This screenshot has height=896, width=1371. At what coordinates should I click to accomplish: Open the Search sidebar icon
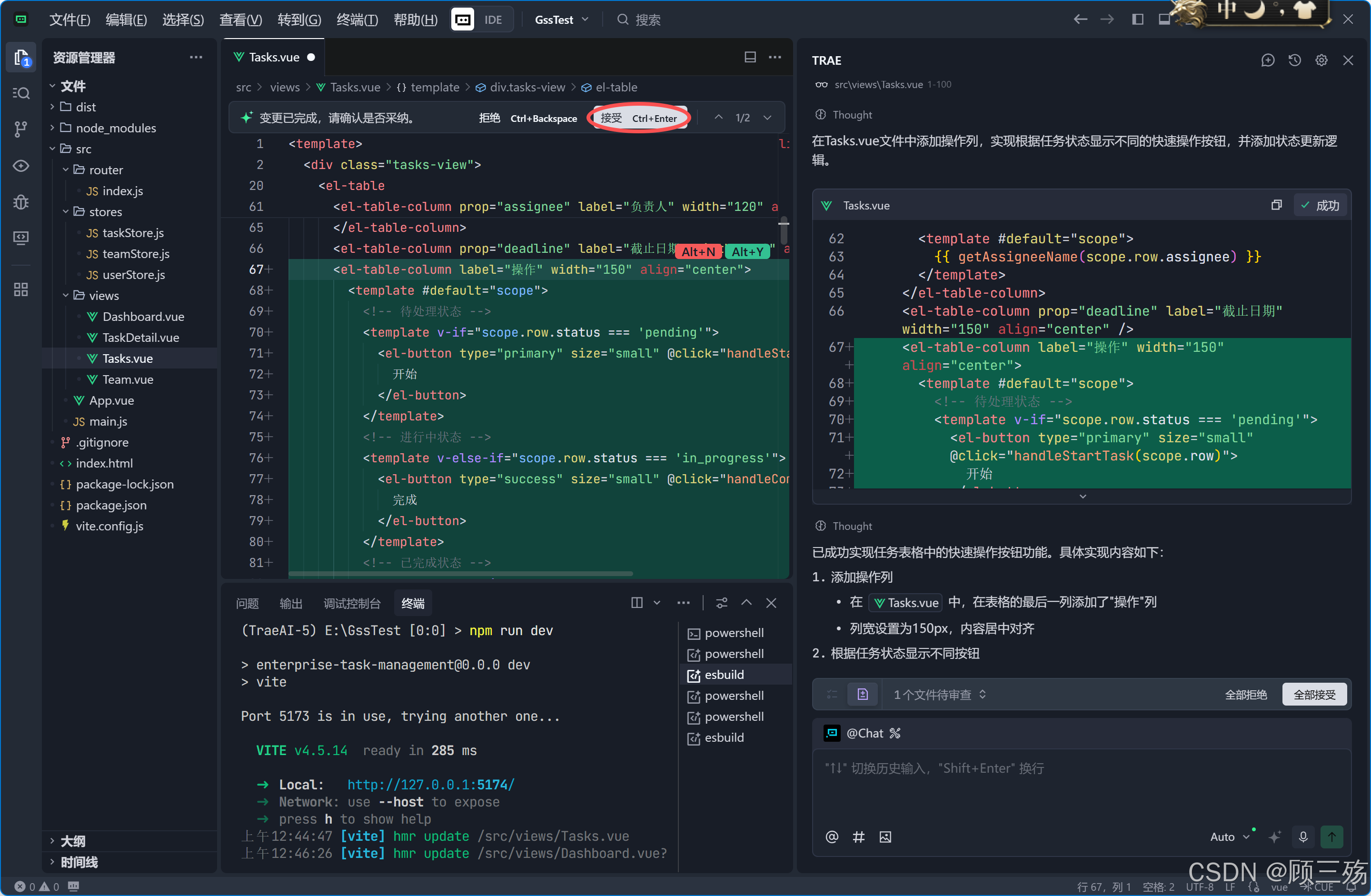(21, 93)
